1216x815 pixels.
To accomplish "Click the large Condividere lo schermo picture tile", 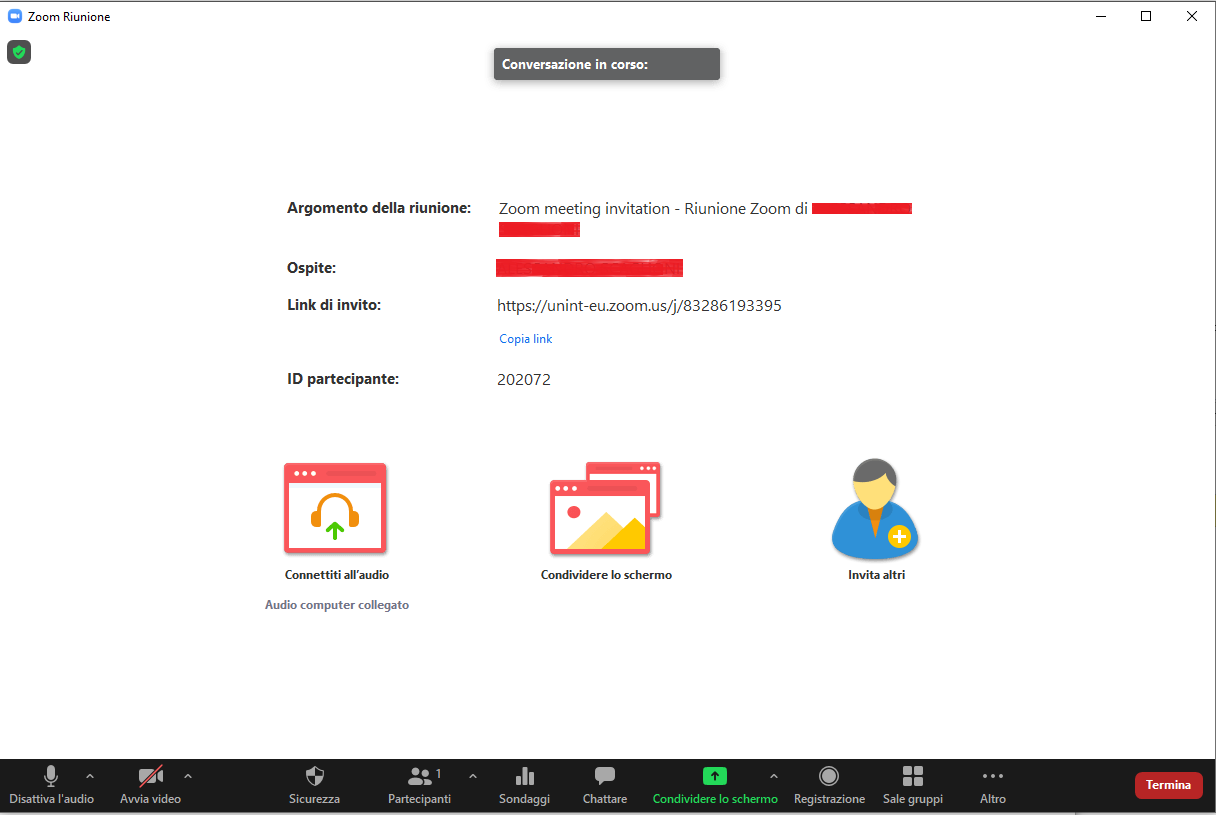I will coord(606,508).
